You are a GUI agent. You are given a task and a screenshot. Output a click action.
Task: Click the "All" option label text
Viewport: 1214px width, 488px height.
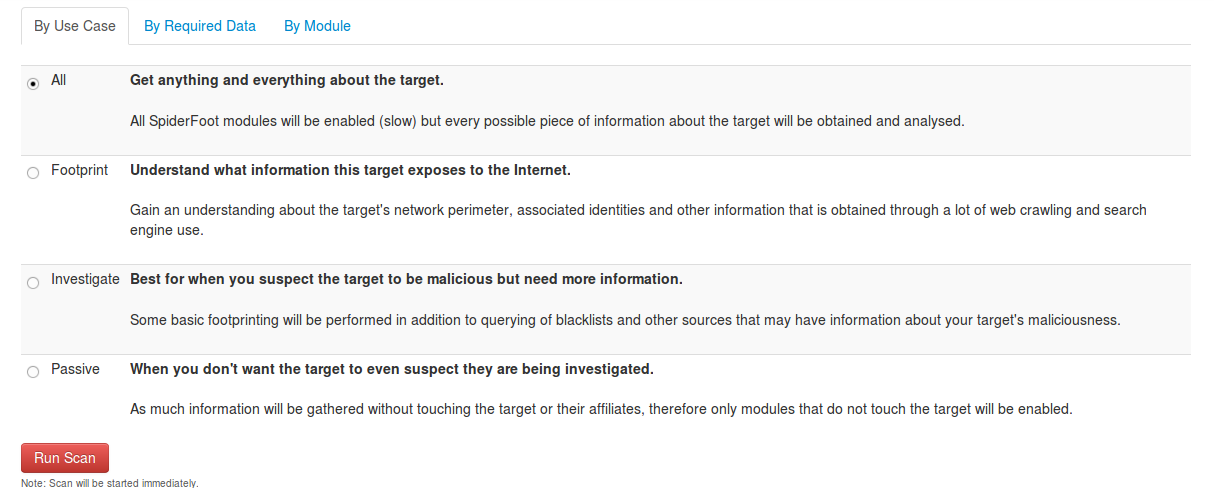click(59, 80)
